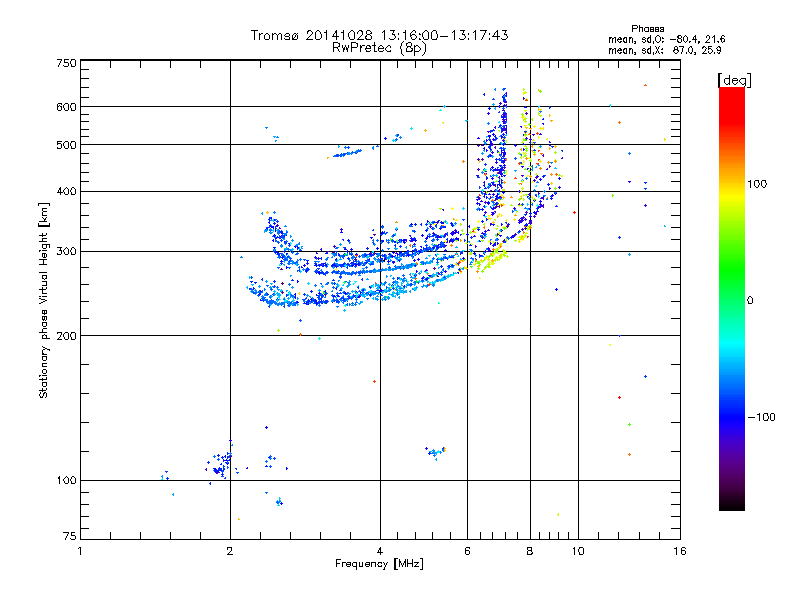Click the plot title 'Tromsø 20141028 13:16:00-13:17:43'

pos(379,35)
